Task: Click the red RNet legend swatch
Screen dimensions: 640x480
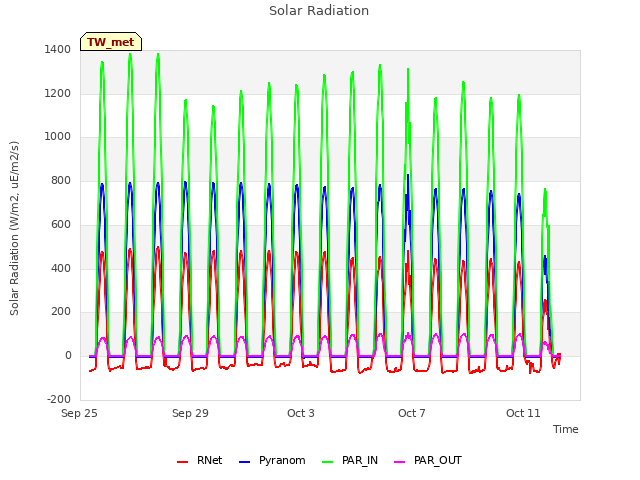Action: pos(182,462)
